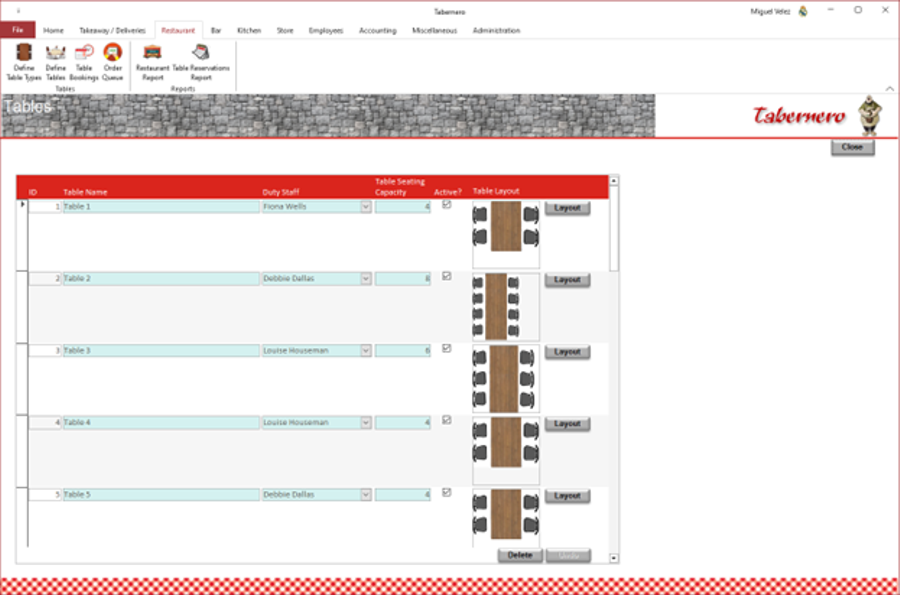Open Table Bookings
The width and height of the screenshot is (900, 595).
point(84,62)
